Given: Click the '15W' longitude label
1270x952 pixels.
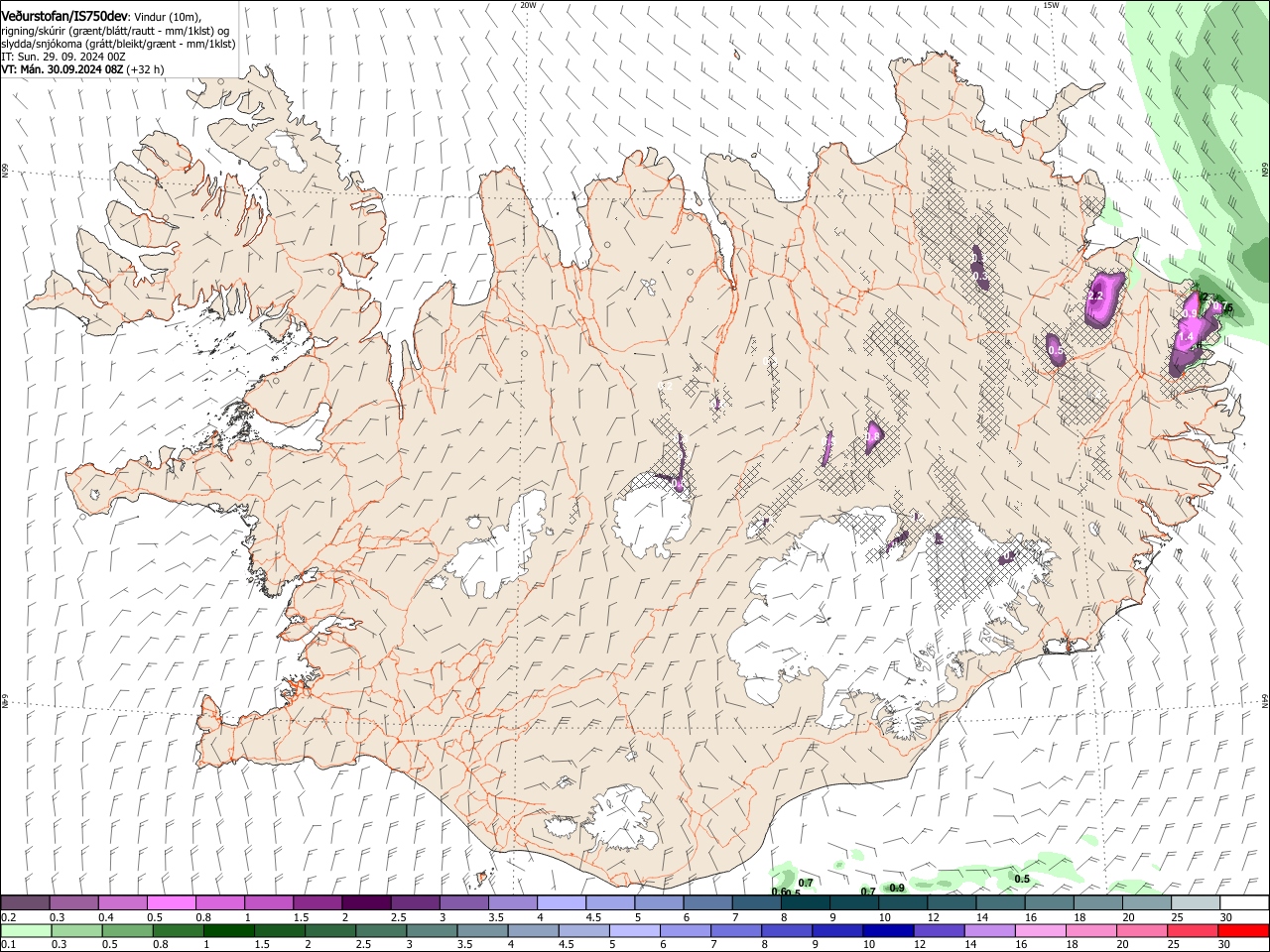Looking at the screenshot, I should click(x=1051, y=5).
